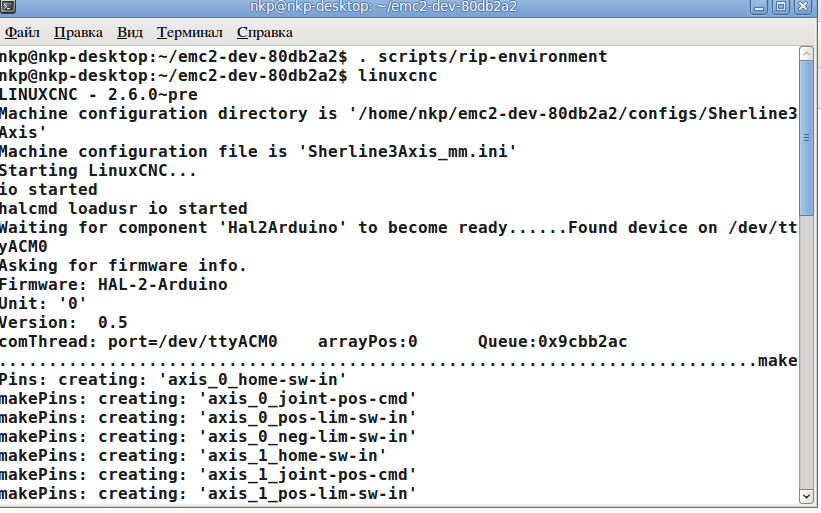Image resolution: width=821 pixels, height=513 pixels.
Task: Click the terminal window menu icon
Action: pos(9,8)
